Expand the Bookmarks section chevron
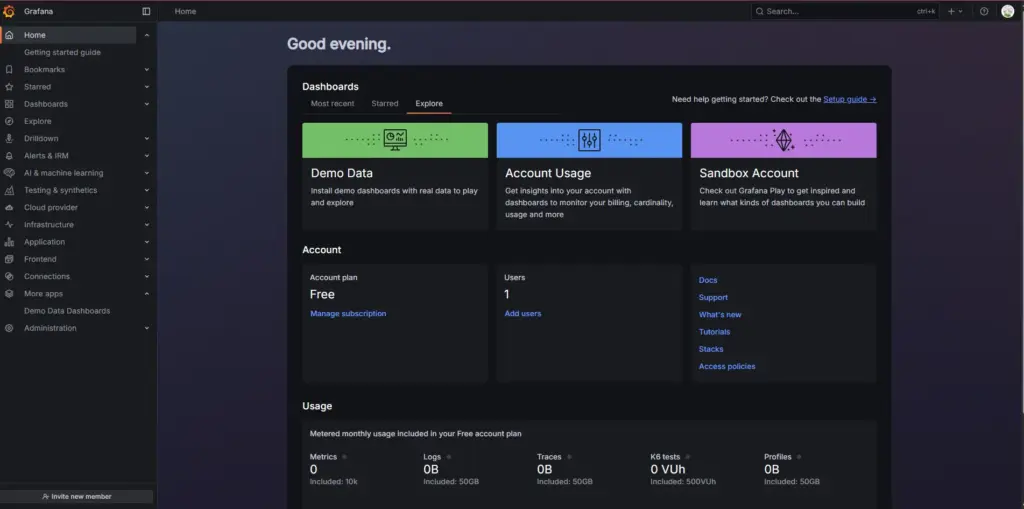Screen dimensions: 1024x509 (147, 70)
